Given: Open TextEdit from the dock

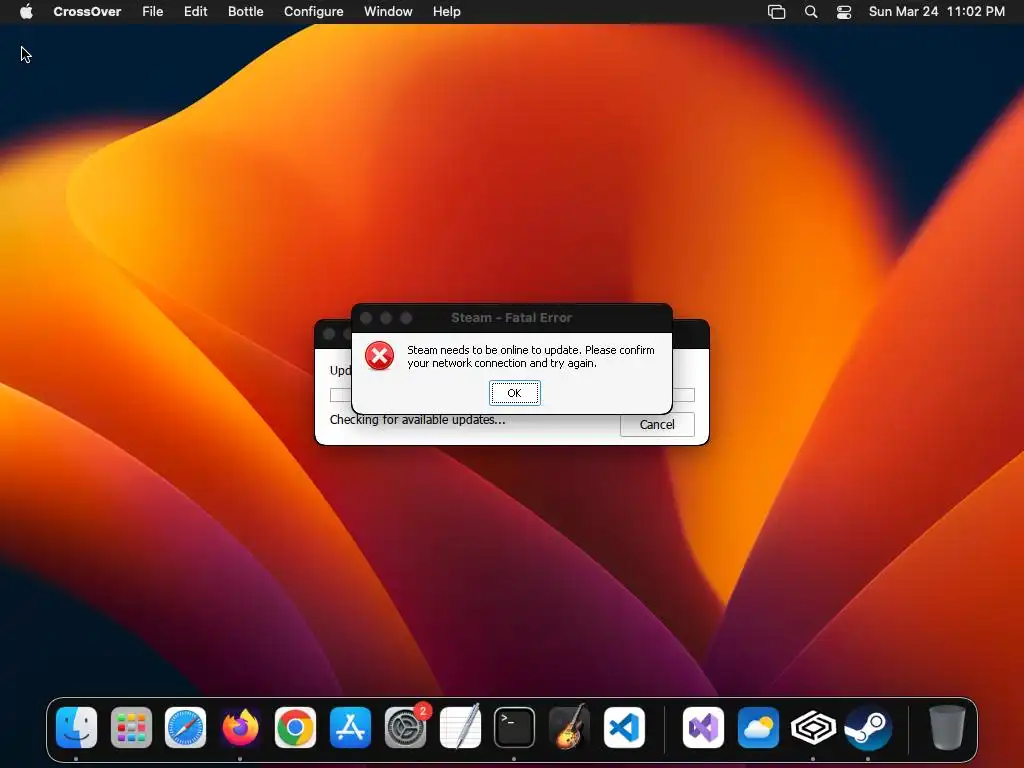Looking at the screenshot, I should (460, 728).
